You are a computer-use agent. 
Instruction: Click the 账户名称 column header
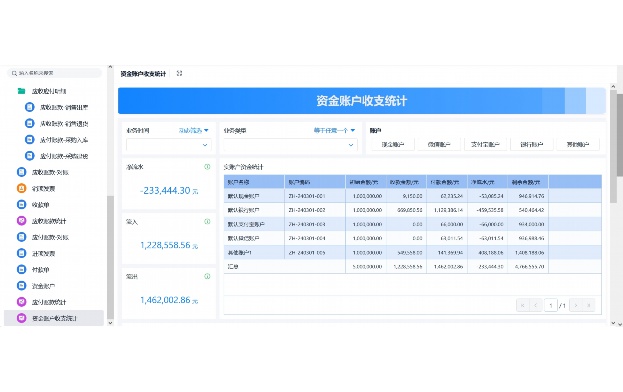[254, 182]
